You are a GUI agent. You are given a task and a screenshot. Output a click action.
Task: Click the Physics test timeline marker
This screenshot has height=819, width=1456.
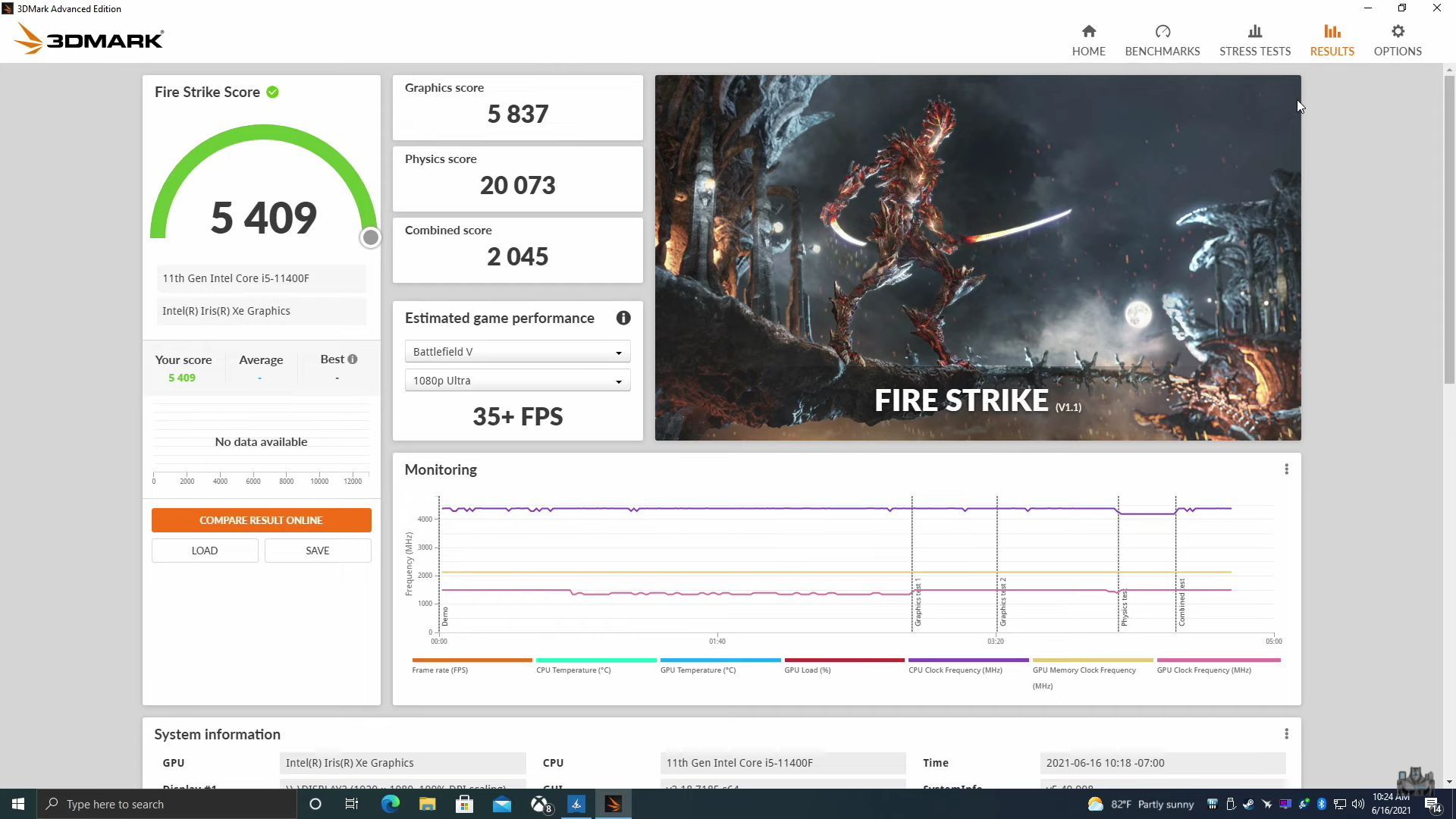click(1123, 607)
